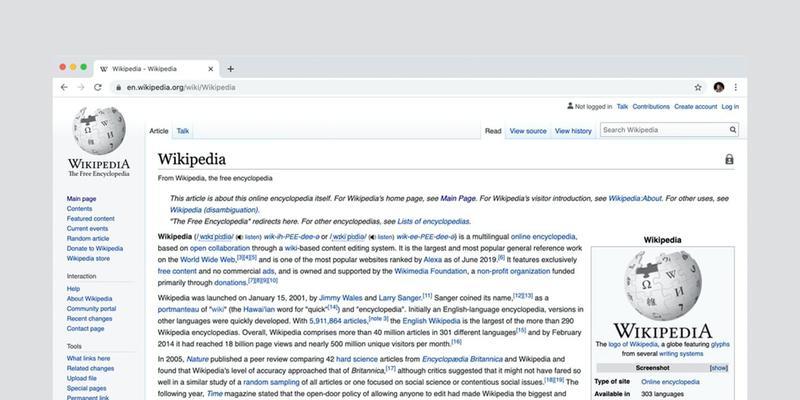The image size is (800, 400).
Task: Expand the Screenshot section with show
Action: 718,368
